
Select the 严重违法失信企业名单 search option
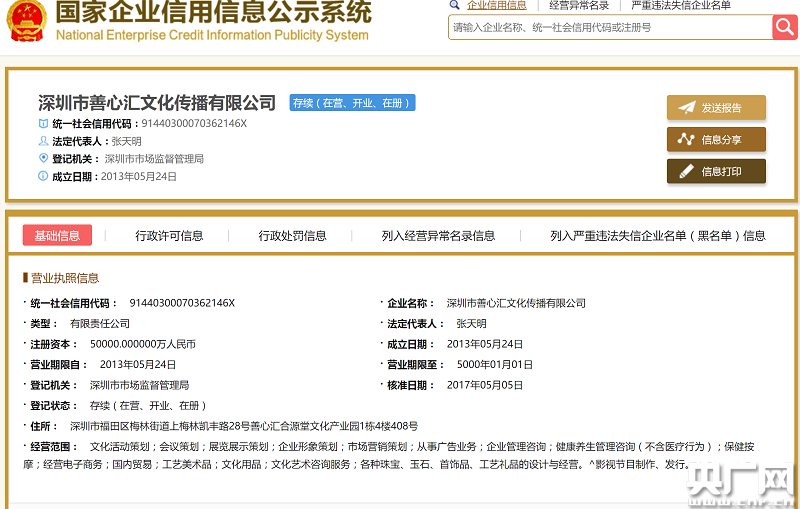(680, 5)
